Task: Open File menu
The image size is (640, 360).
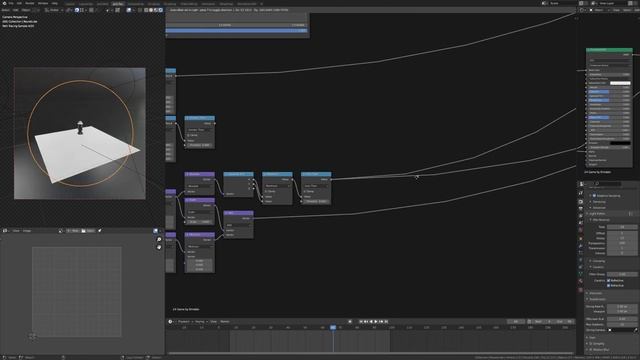Action: pyautogui.click(x=11, y=3)
